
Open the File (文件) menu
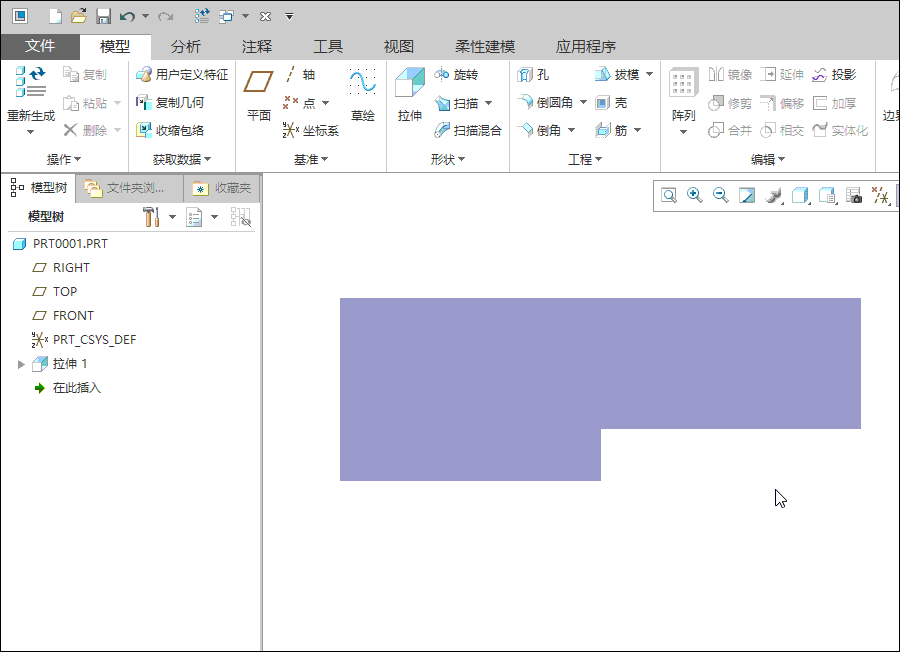40,46
